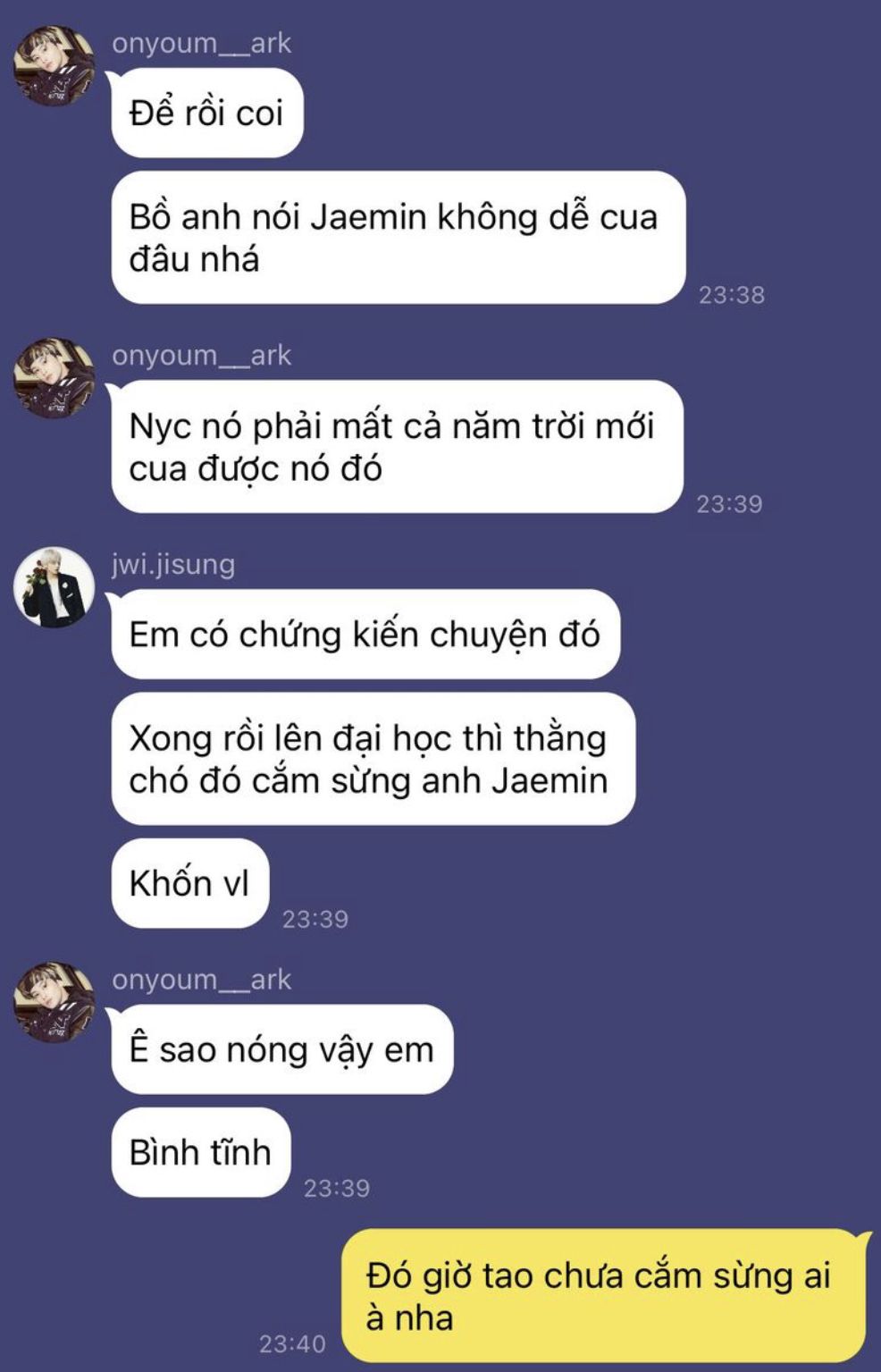Image resolution: width=881 pixels, height=1372 pixels.
Task: Select the "Ê sao nóng vậy em" bubble
Action: [281, 1048]
